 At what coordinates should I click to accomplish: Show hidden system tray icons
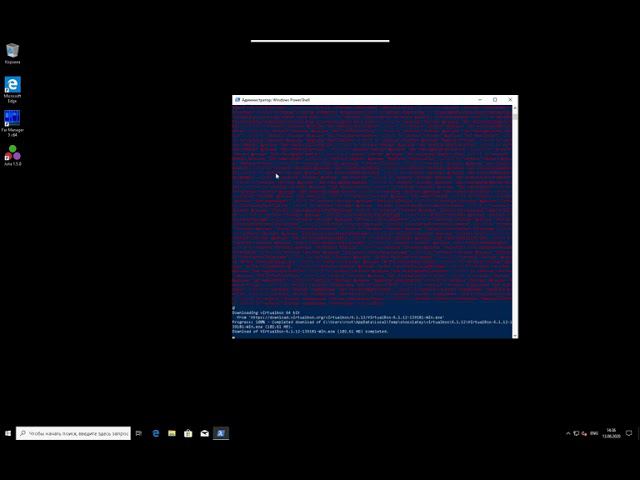[568, 433]
